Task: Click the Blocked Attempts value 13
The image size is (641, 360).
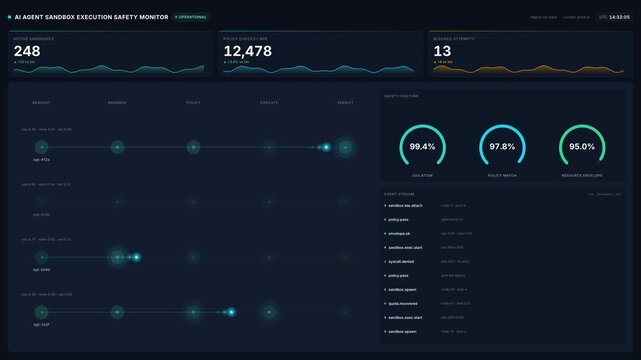Action: 442,51
